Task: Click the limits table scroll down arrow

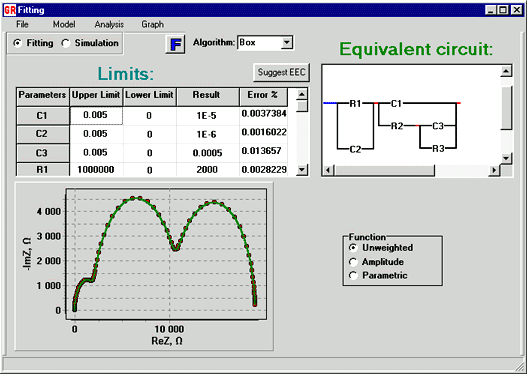Action: click(302, 169)
